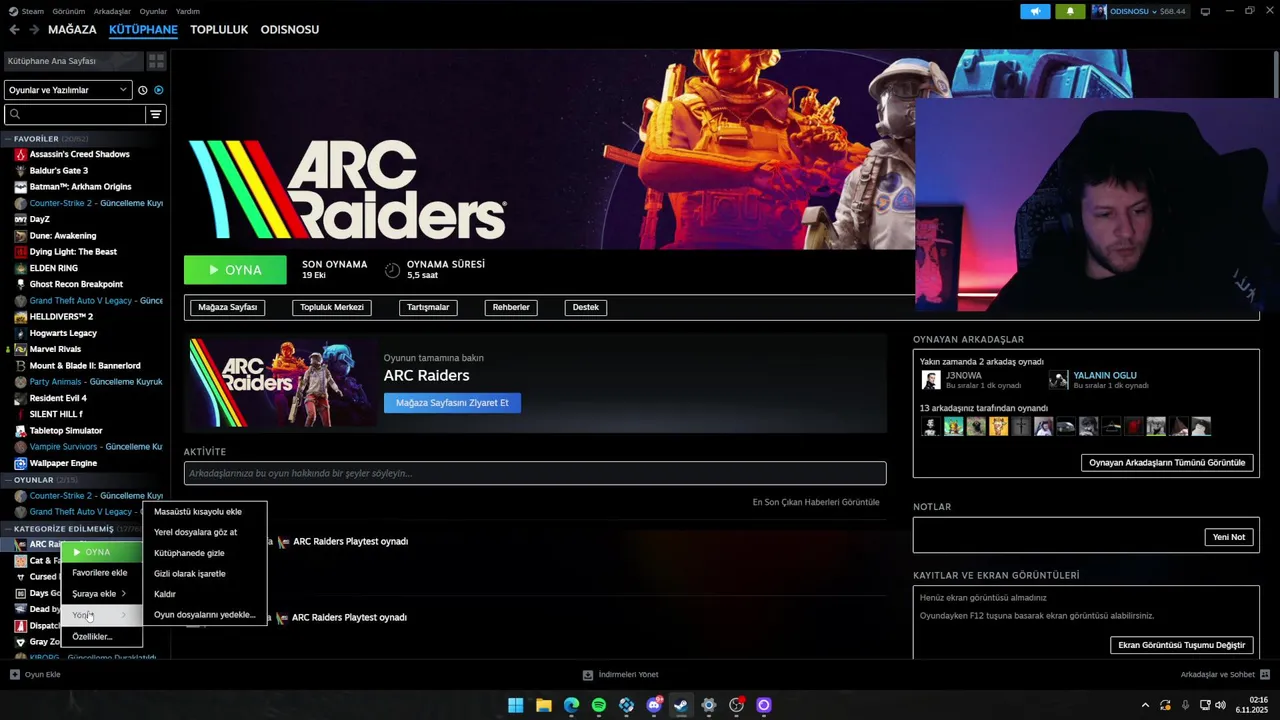Click Oynayan Arkadaşların Tümünü Görüntüle
This screenshot has height=720, width=1280.
pos(1167,463)
